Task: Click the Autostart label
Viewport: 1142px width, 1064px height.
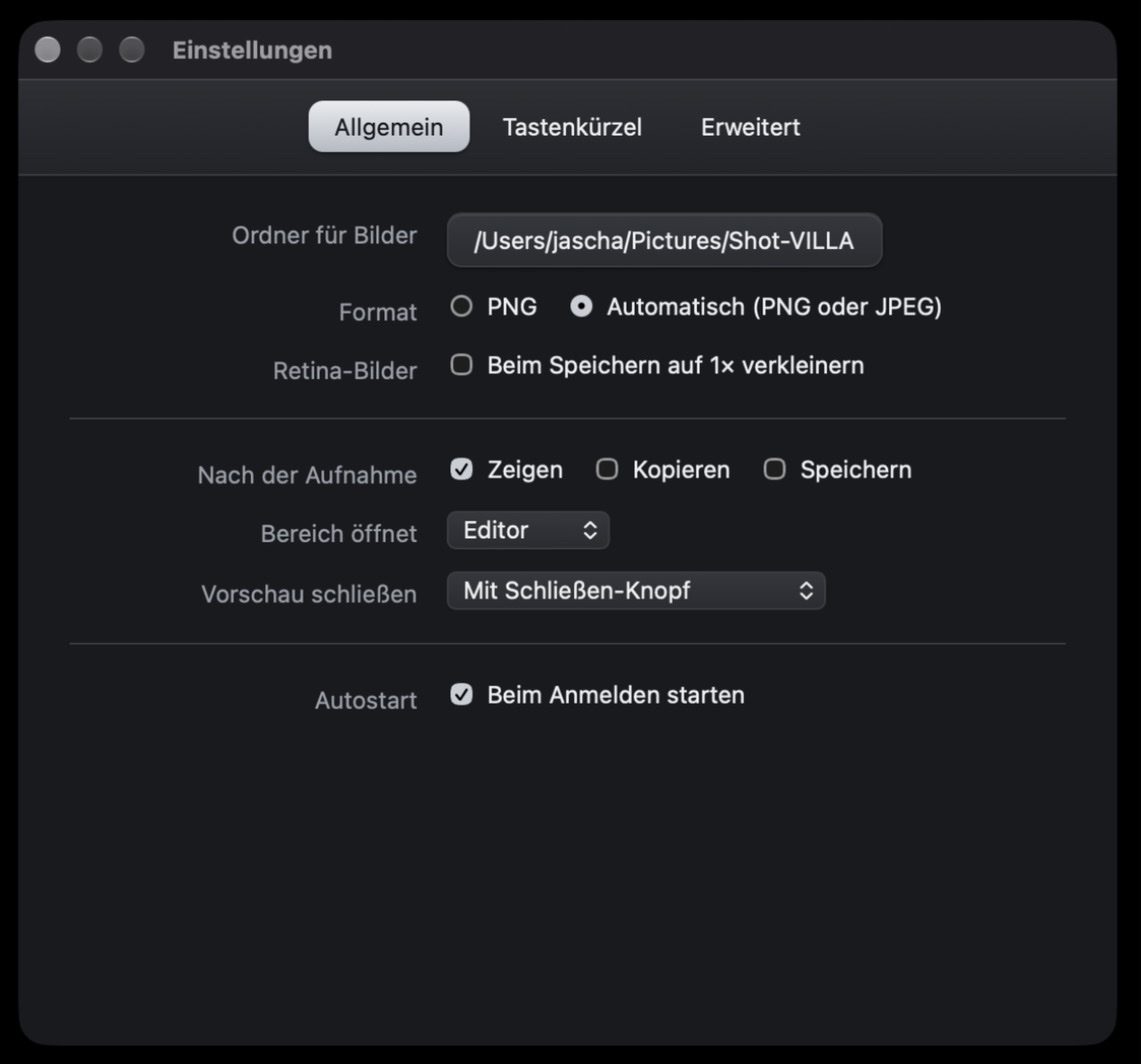Action: coord(366,701)
